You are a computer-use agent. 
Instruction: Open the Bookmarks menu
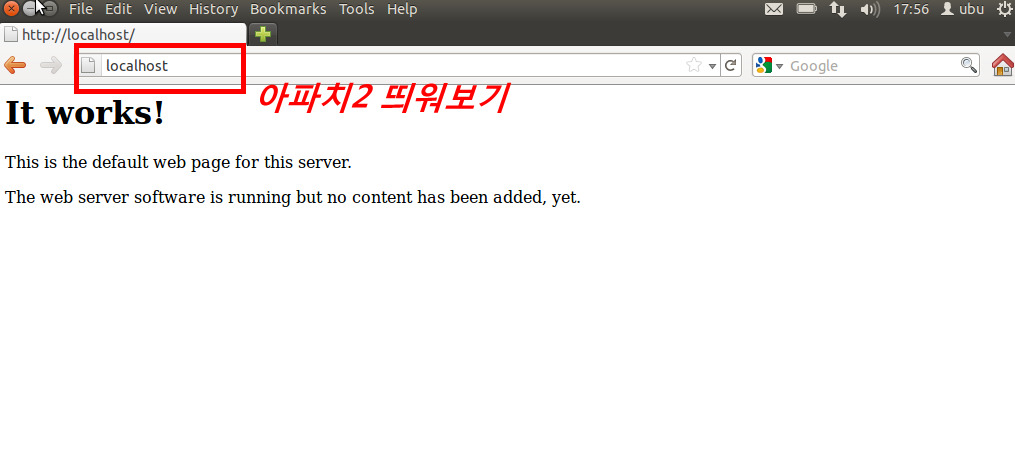pos(288,10)
